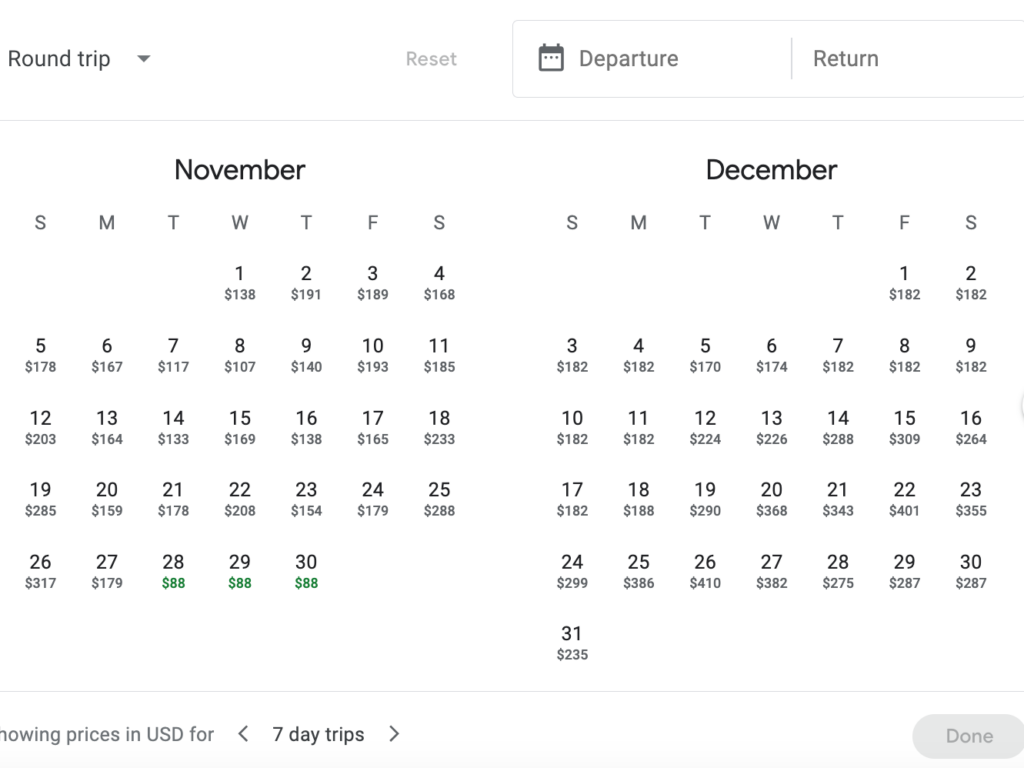Choose December 5 priced at $170
Image resolution: width=1024 pixels, height=768 pixels.
(x=705, y=355)
